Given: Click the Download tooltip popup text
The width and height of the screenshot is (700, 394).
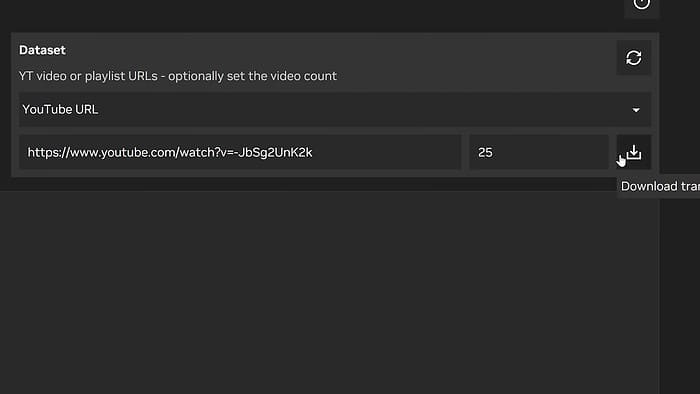Looking at the screenshot, I should pos(660,187).
